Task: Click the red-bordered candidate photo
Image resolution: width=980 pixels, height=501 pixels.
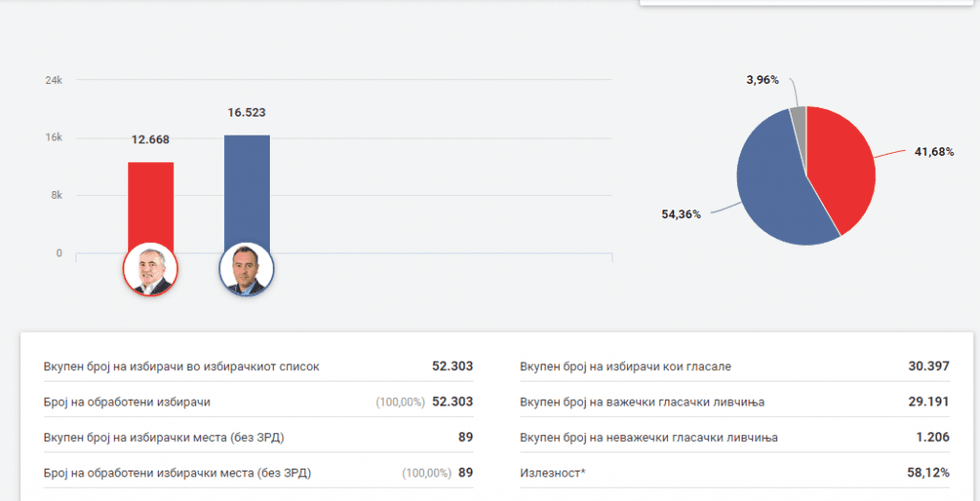Action: click(150, 269)
